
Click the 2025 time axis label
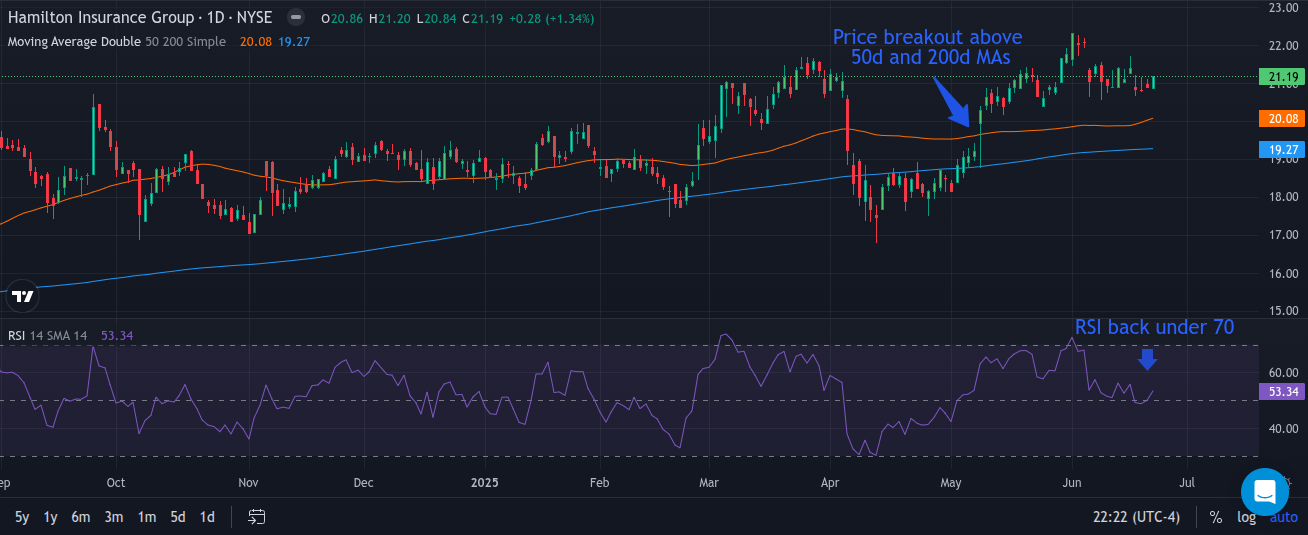click(484, 483)
